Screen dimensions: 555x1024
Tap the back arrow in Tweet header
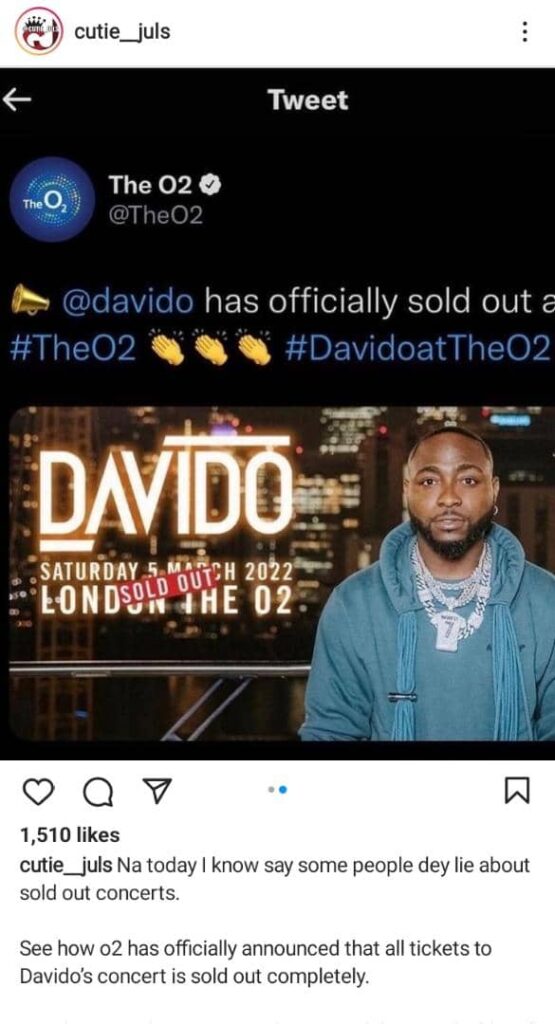click(17, 100)
